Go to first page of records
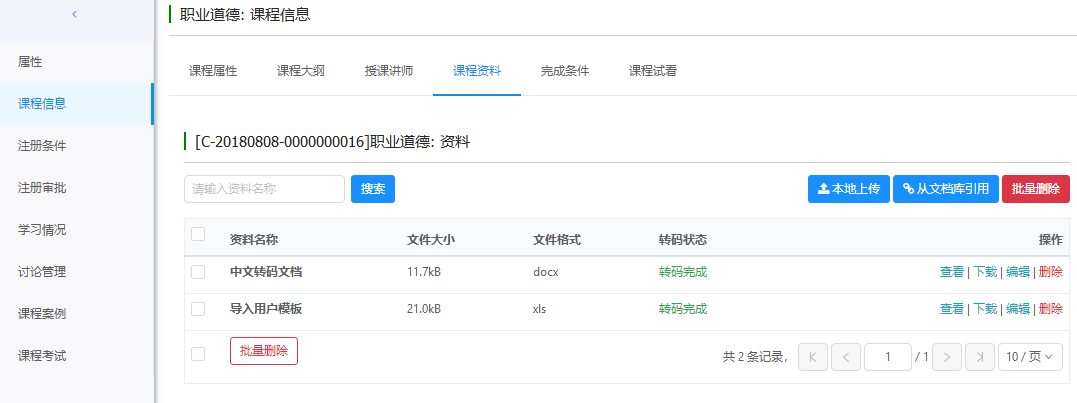Screen dimensions: 1077x403 tap(813, 357)
